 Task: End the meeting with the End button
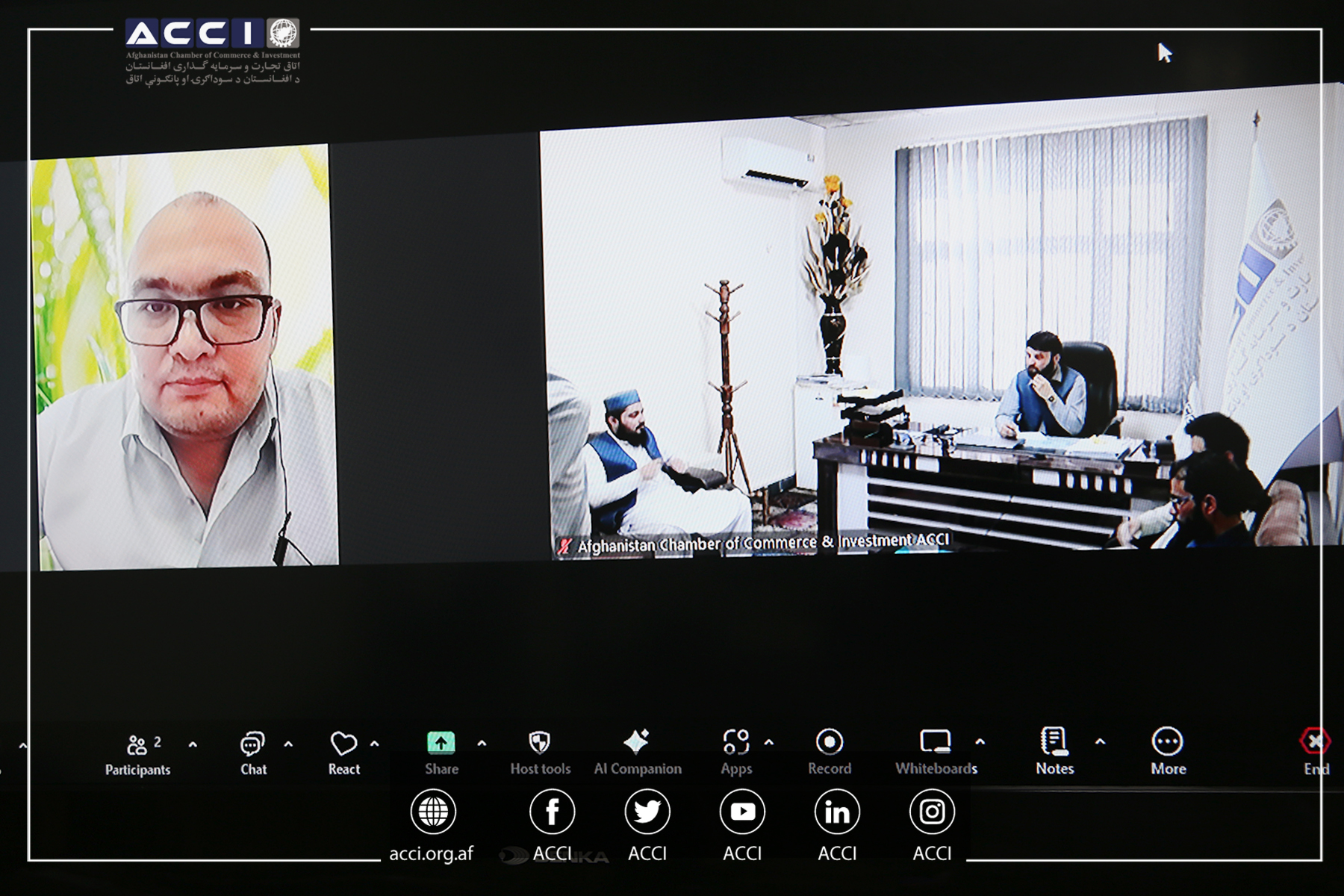click(1316, 753)
